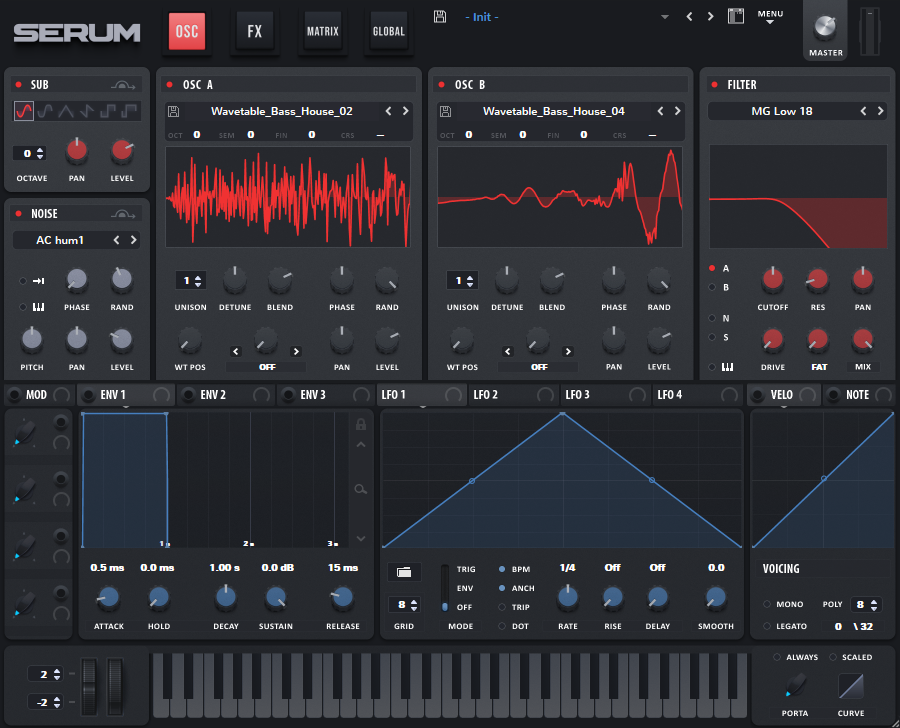Select next noise sample after AC hum1
The image size is (900, 728).
133,240
